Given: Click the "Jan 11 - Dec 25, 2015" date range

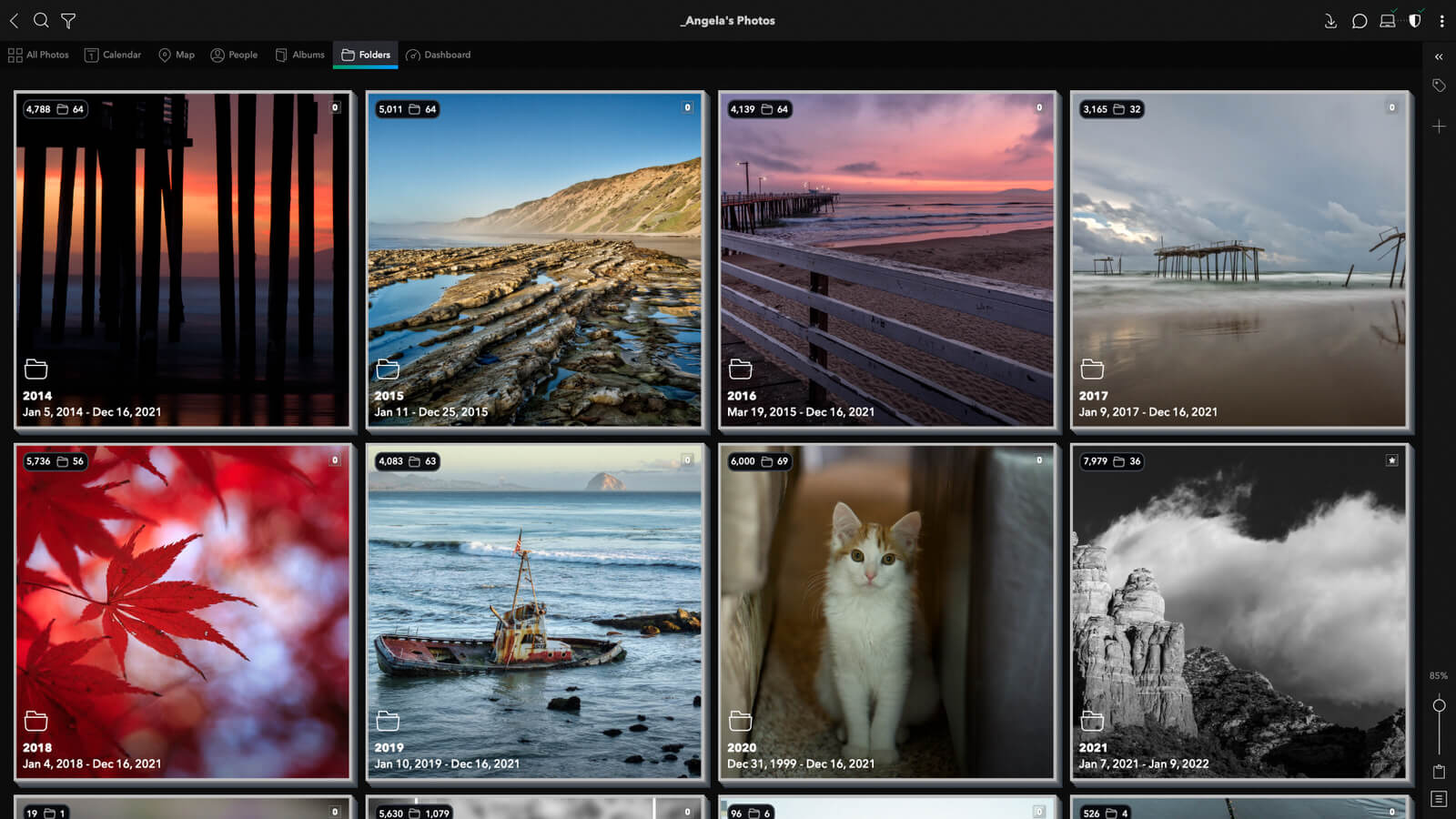Looking at the screenshot, I should tap(431, 412).
